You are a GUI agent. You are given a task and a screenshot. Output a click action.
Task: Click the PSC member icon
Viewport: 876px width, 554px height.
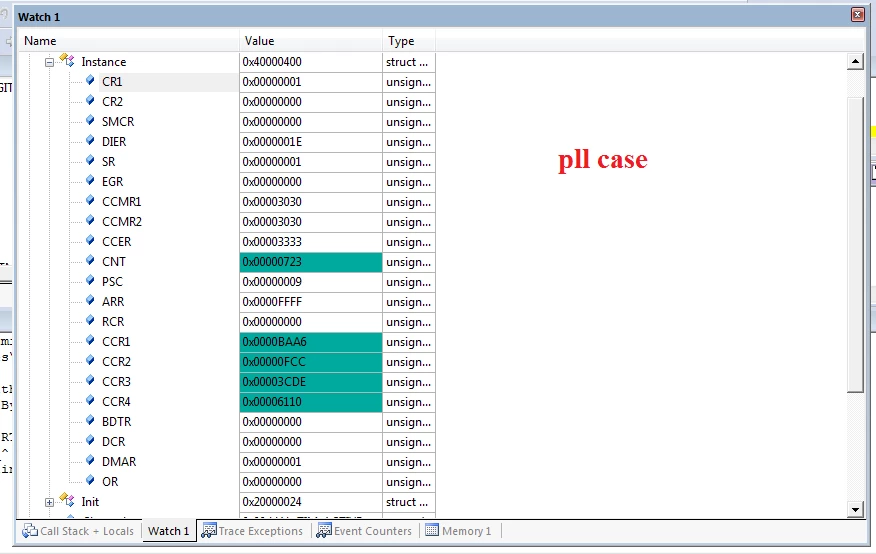point(90,280)
